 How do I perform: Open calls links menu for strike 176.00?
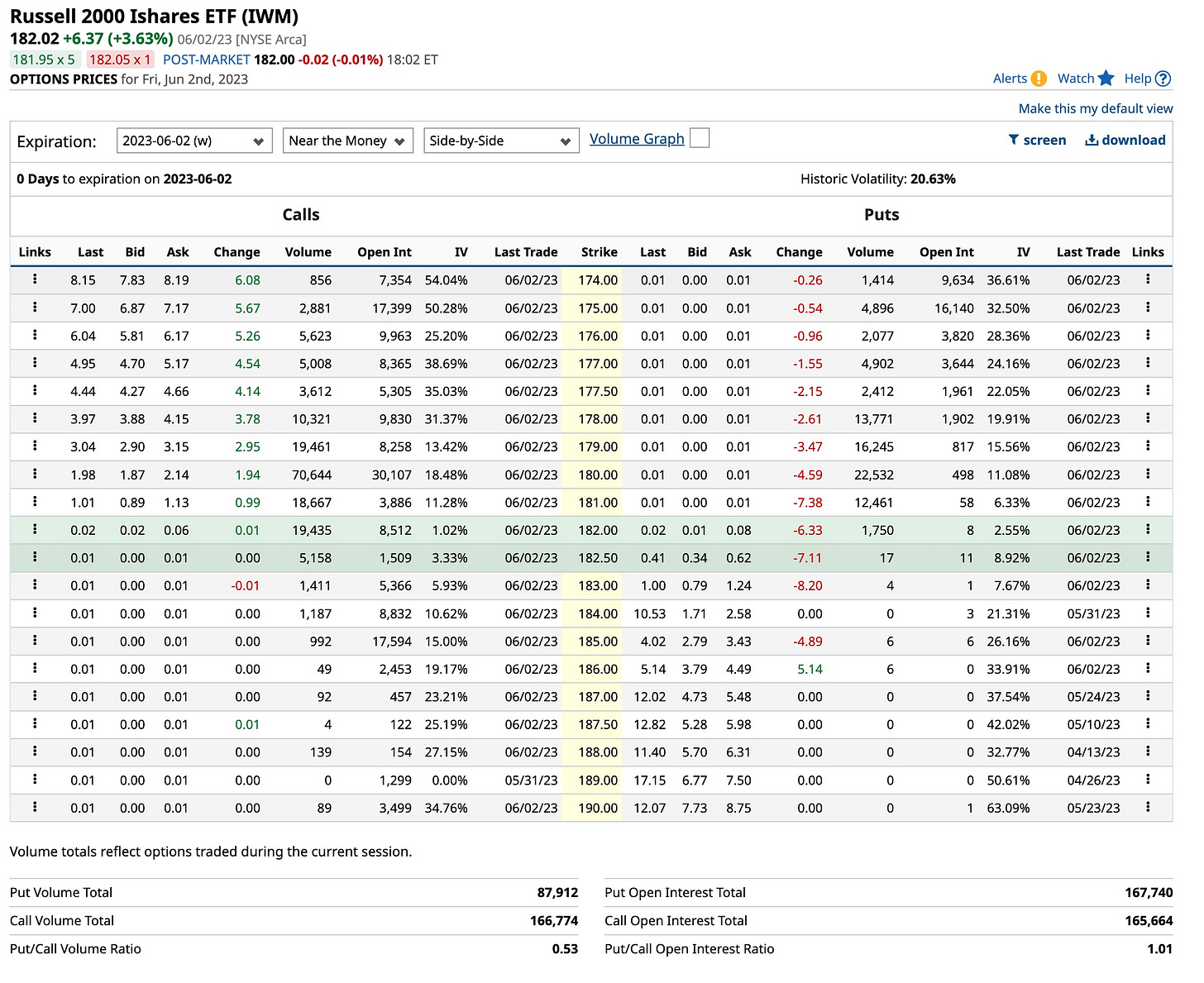(35, 335)
